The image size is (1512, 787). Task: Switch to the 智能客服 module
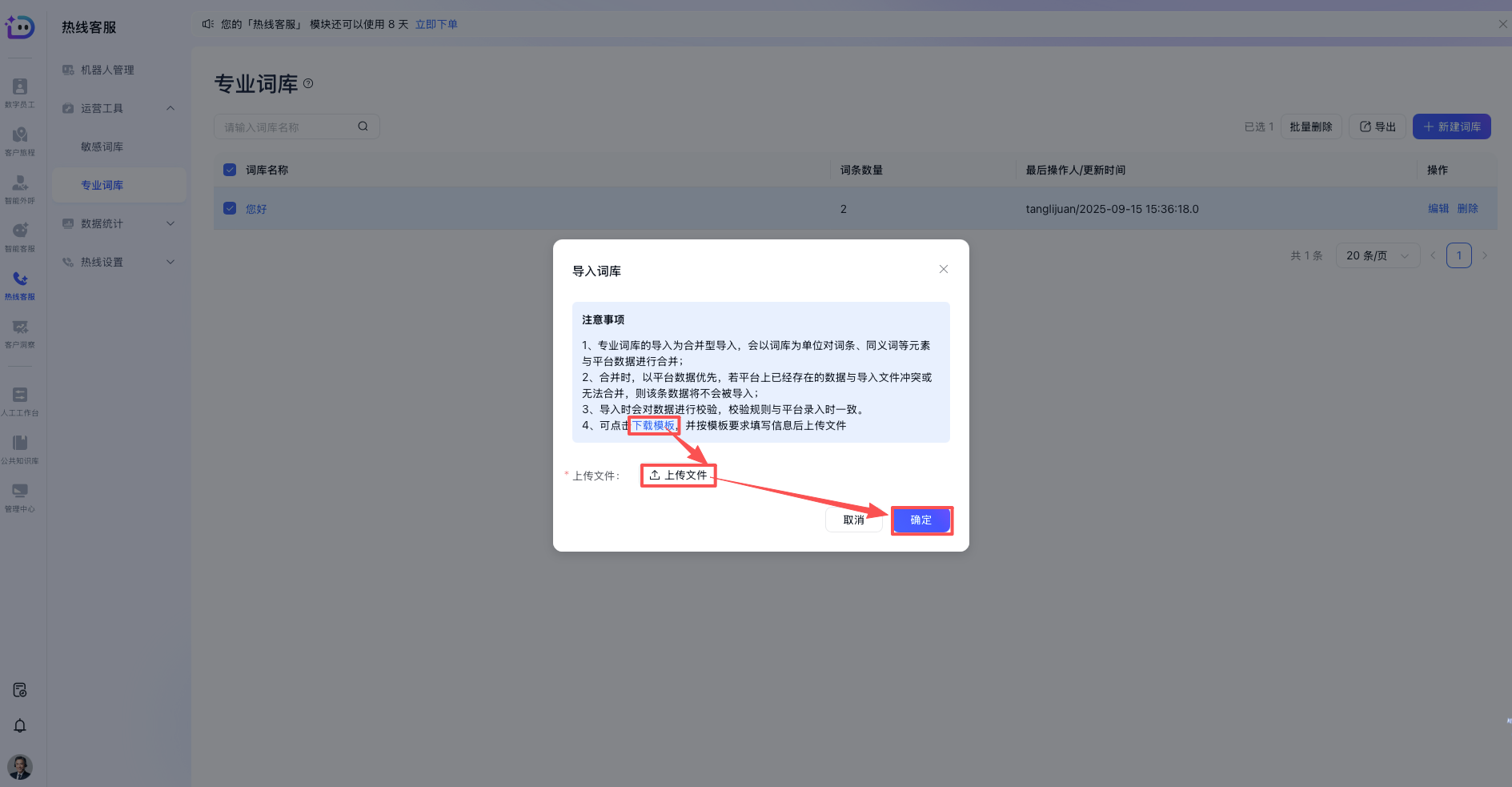point(20,236)
